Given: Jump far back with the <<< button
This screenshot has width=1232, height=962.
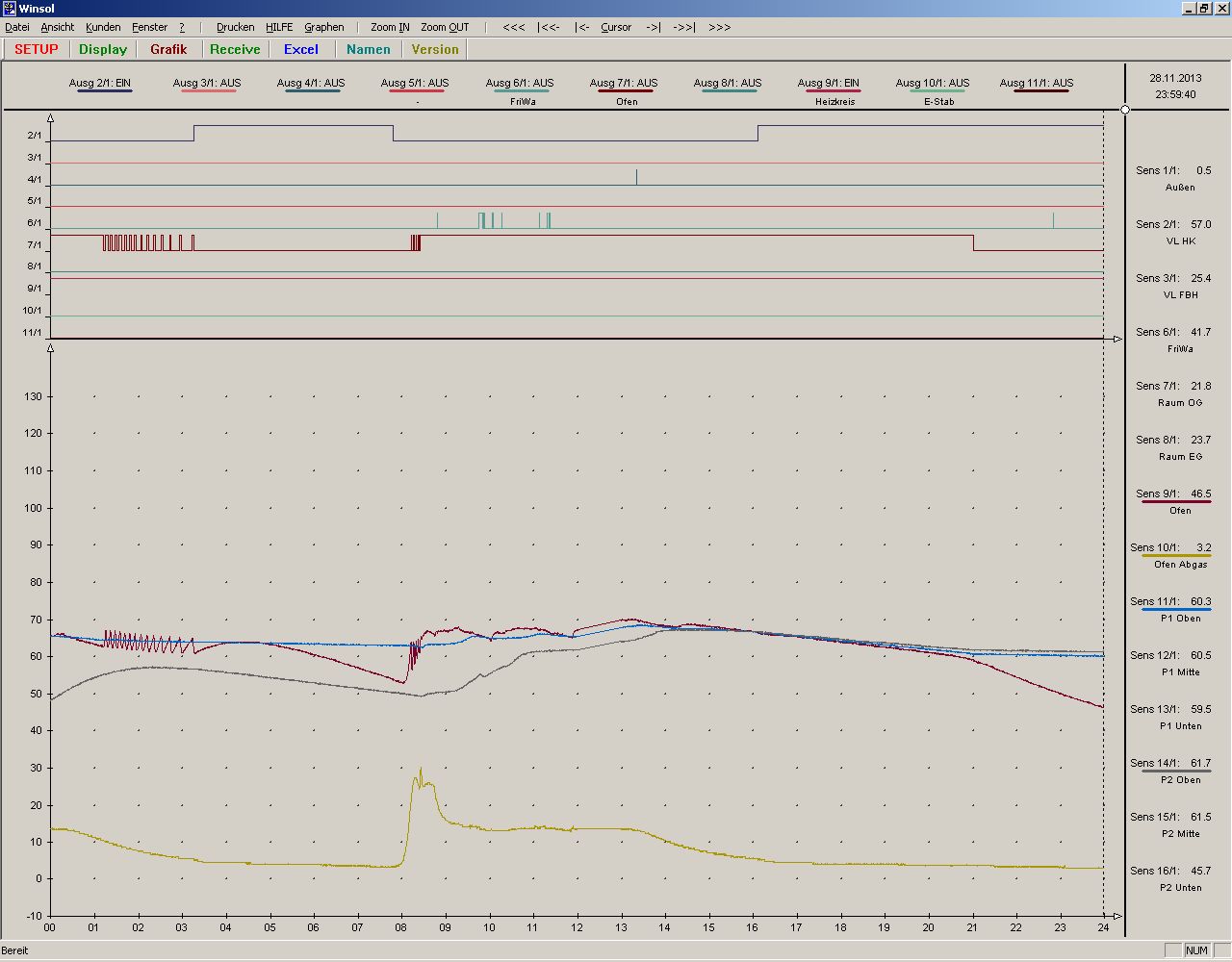Looking at the screenshot, I should point(514,27).
